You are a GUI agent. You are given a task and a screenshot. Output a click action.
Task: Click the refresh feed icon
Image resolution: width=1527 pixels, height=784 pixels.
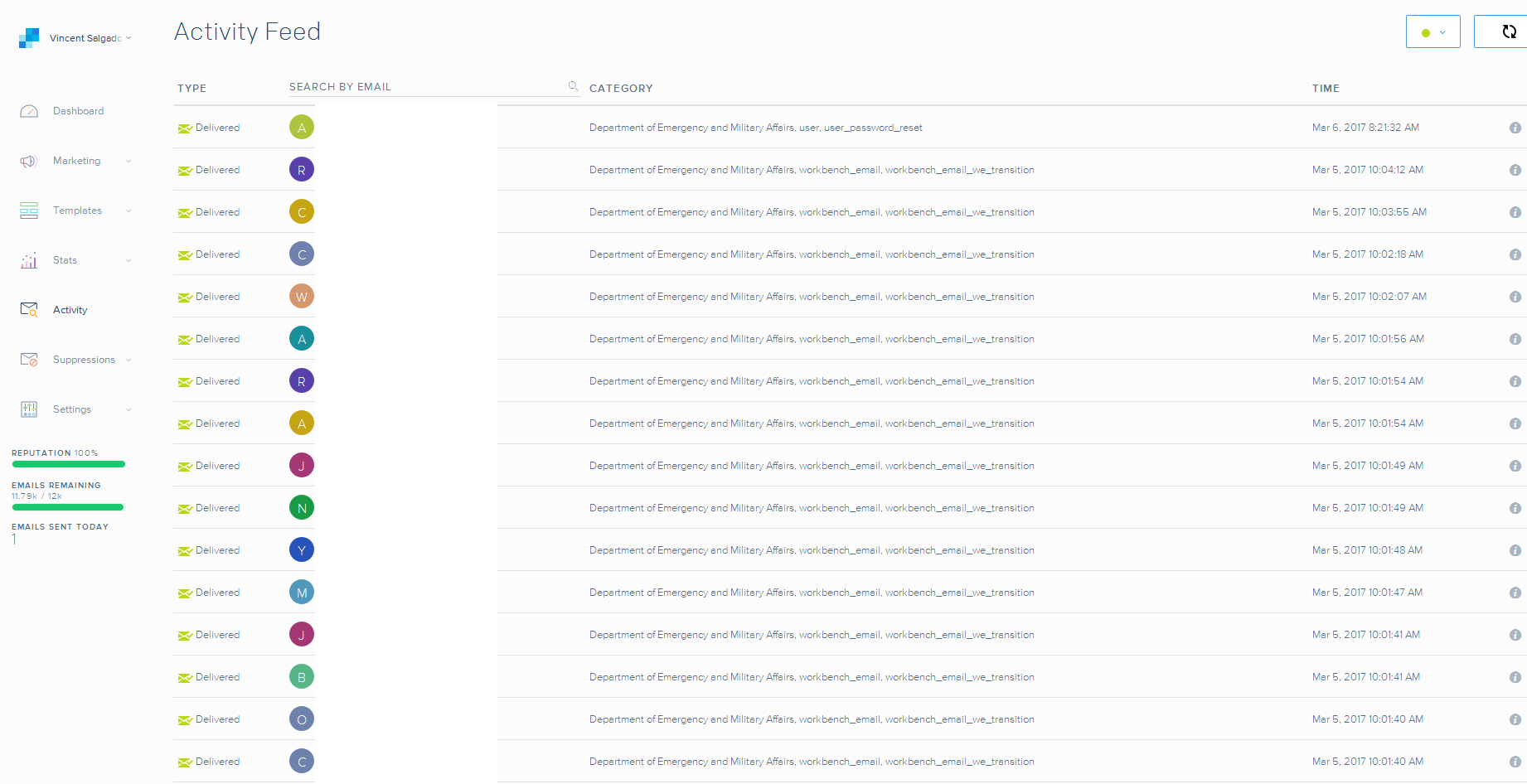(x=1508, y=31)
